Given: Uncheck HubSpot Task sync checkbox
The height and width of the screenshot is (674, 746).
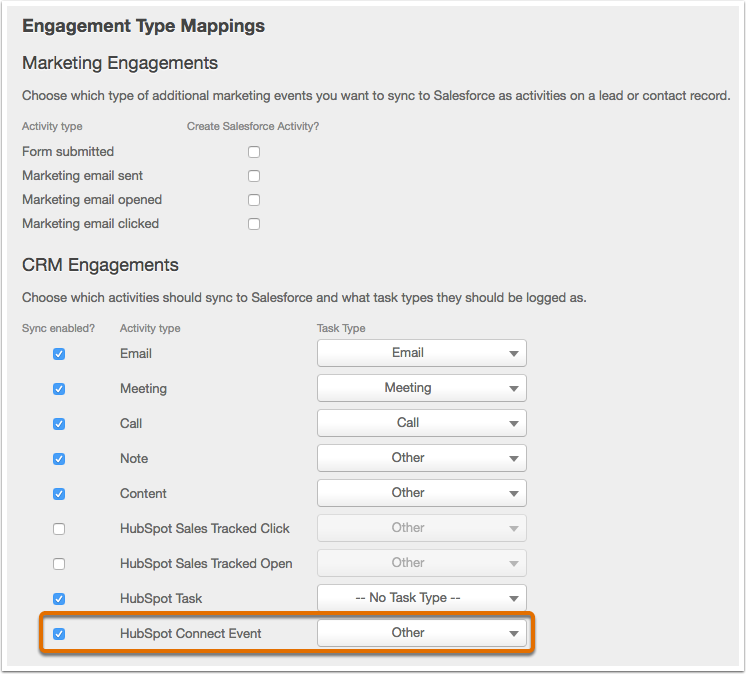Looking at the screenshot, I should [59, 599].
